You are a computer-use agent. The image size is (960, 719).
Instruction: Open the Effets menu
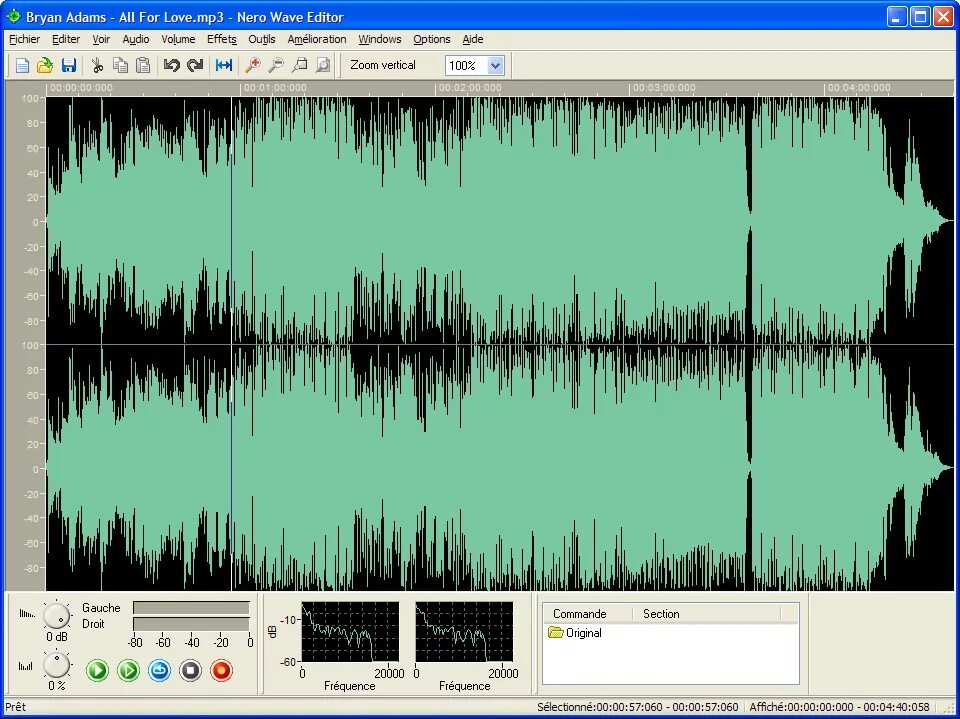point(222,39)
